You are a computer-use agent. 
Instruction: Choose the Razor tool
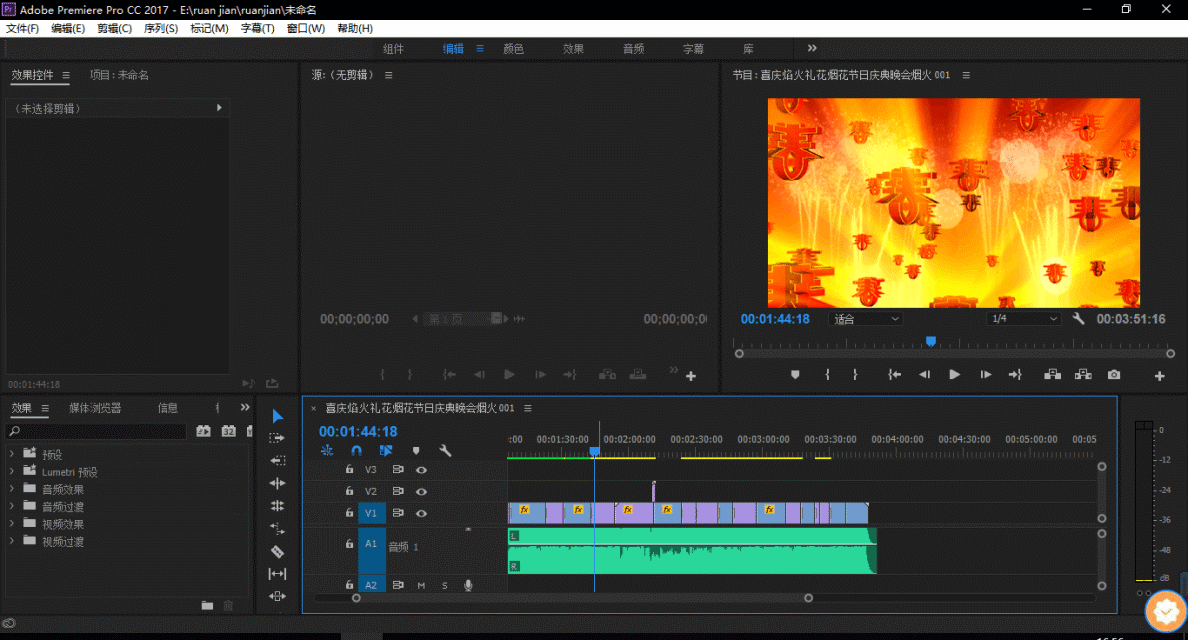[x=277, y=551]
